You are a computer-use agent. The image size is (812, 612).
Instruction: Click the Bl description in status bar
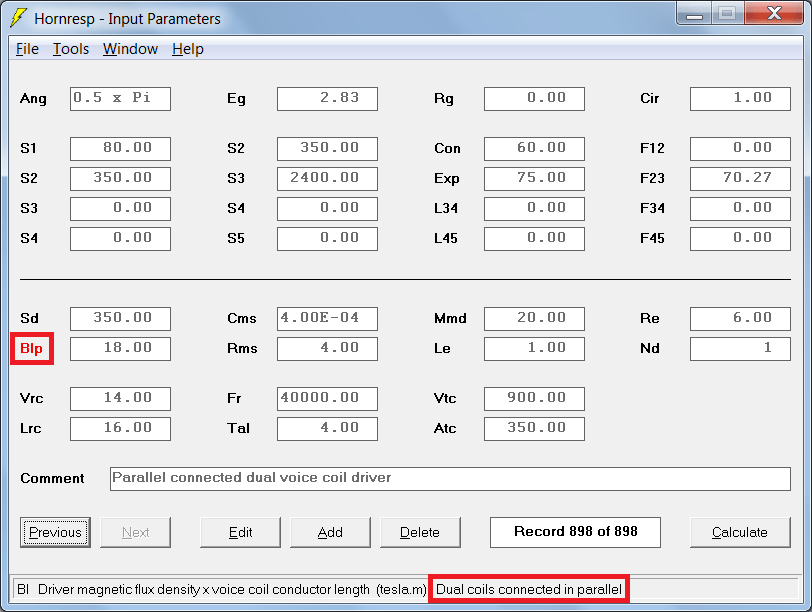pyautogui.click(x=222, y=589)
